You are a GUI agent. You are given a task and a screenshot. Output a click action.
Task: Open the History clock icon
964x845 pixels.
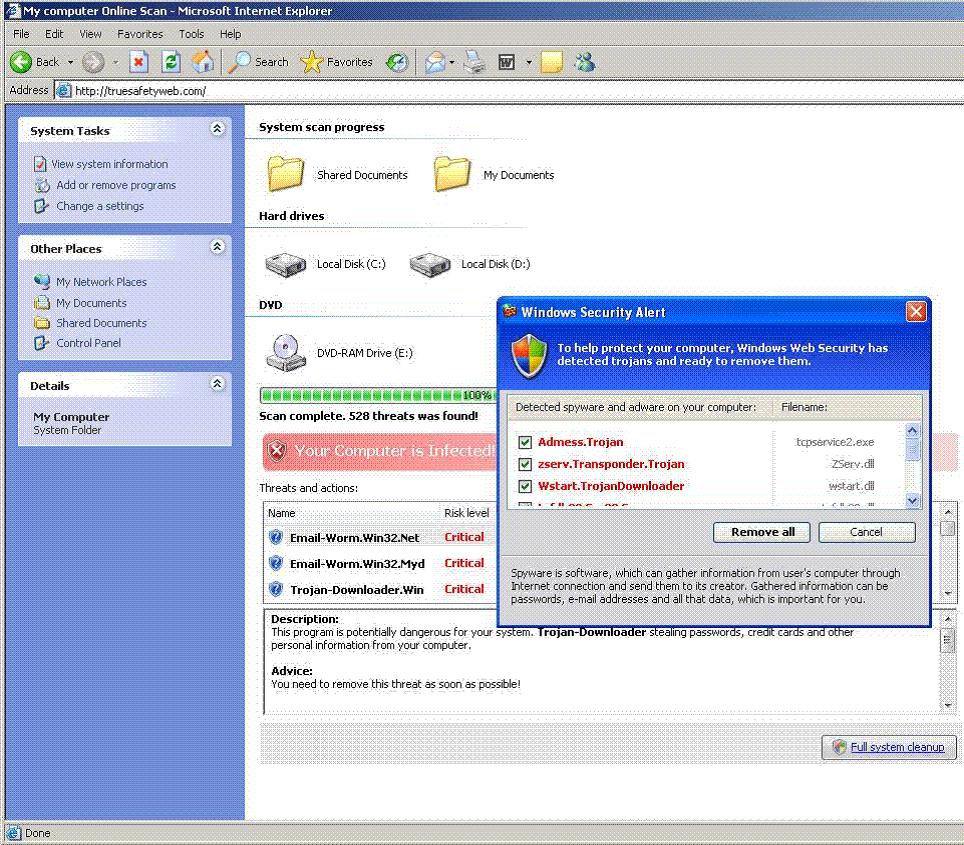point(397,62)
